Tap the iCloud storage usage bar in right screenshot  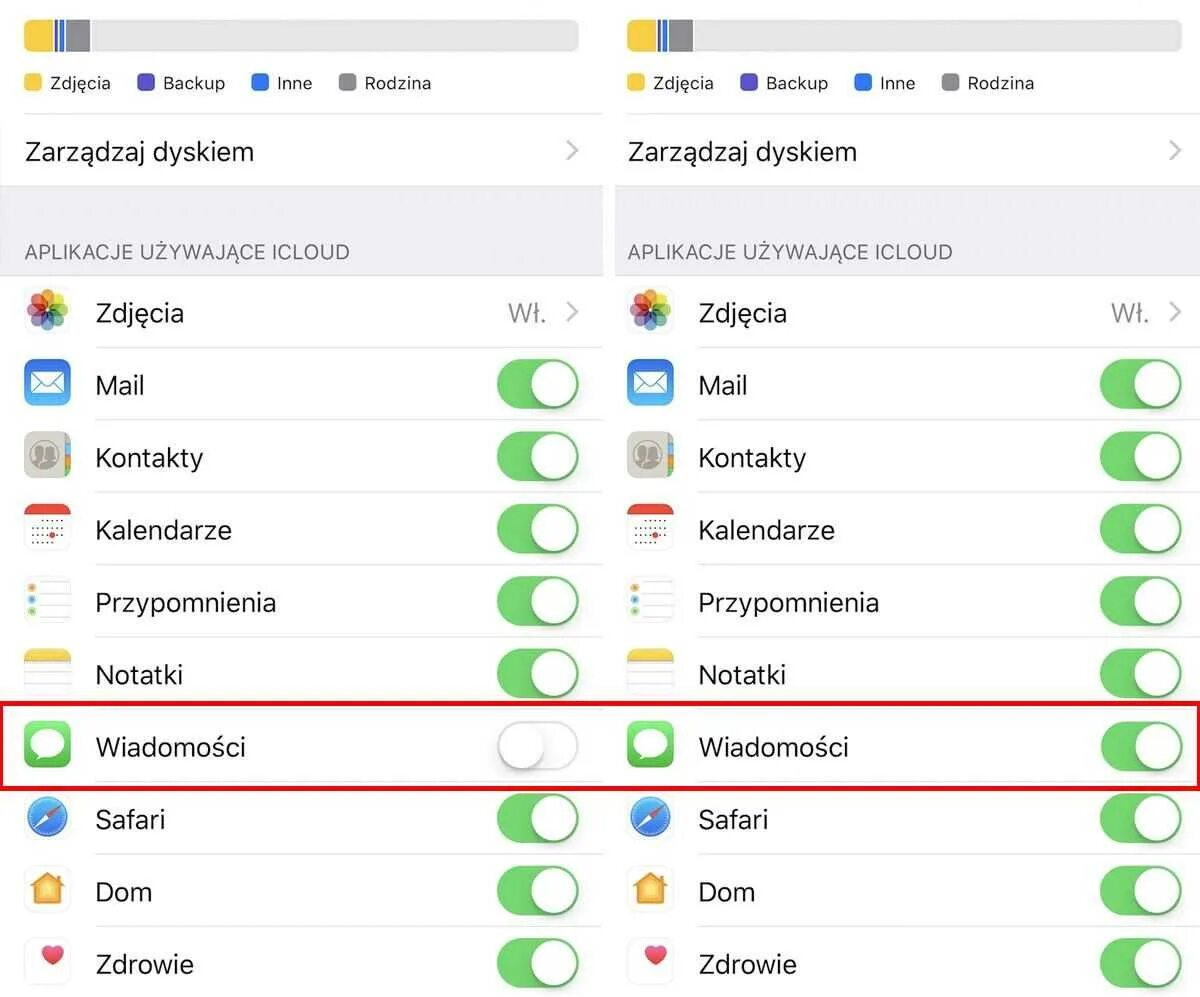(x=904, y=36)
